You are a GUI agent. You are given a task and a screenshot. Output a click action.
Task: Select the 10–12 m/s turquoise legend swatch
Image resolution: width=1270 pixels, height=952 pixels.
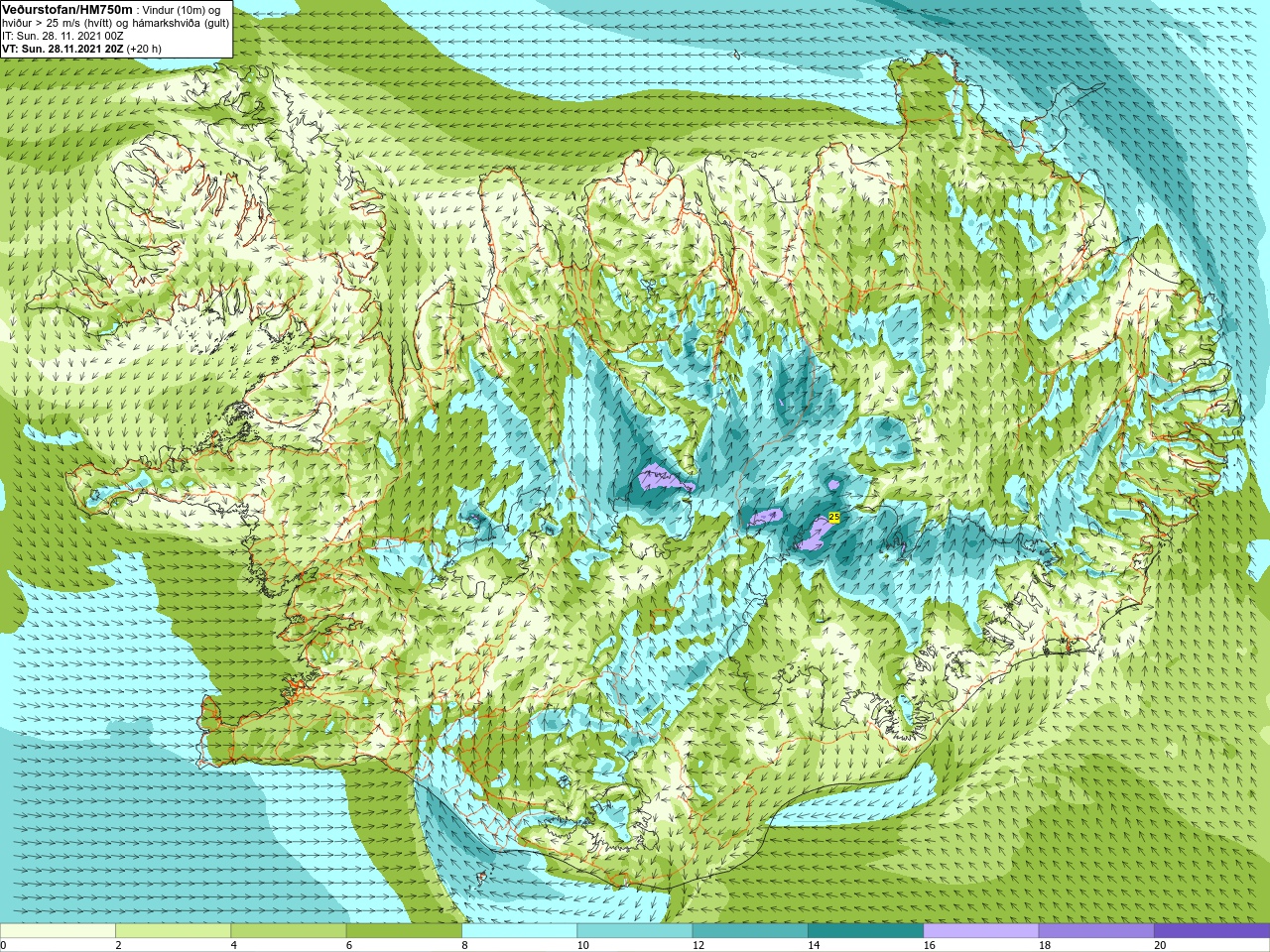635,931
